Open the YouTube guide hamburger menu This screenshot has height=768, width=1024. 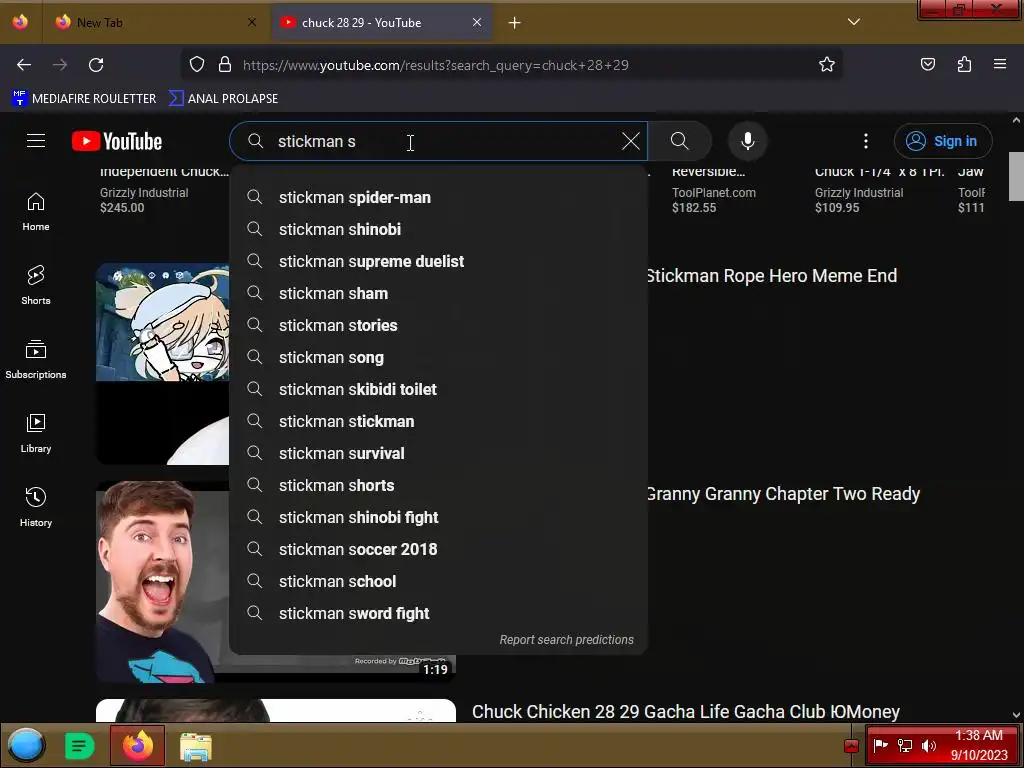pyautogui.click(x=36, y=141)
